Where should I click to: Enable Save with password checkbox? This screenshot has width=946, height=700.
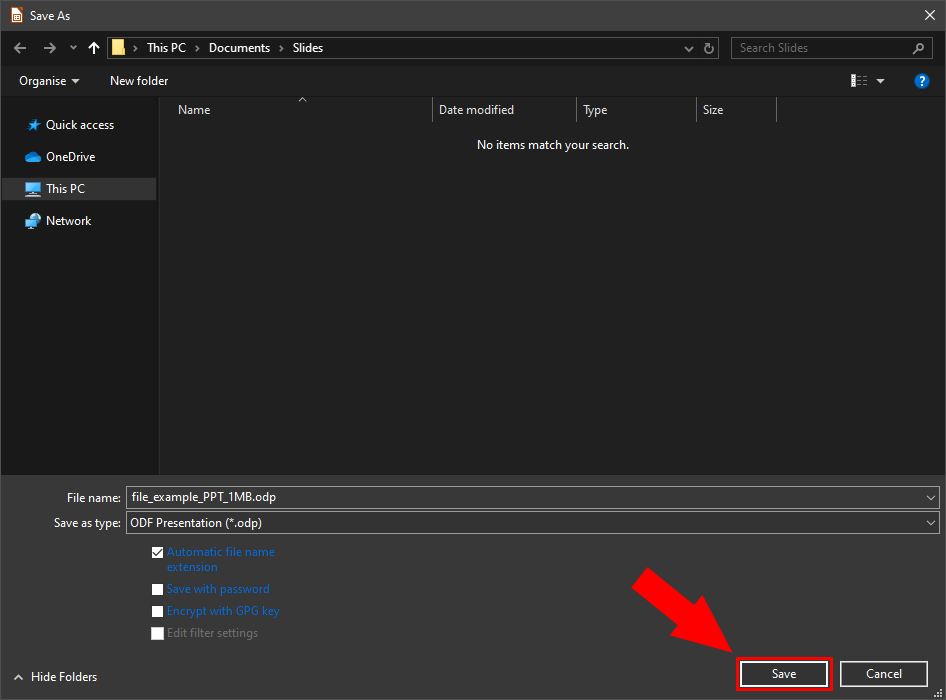157,590
